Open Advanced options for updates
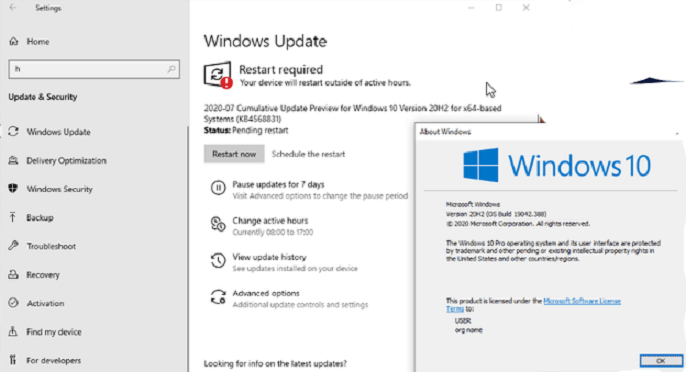This screenshot has height=372, width=686. (266, 293)
